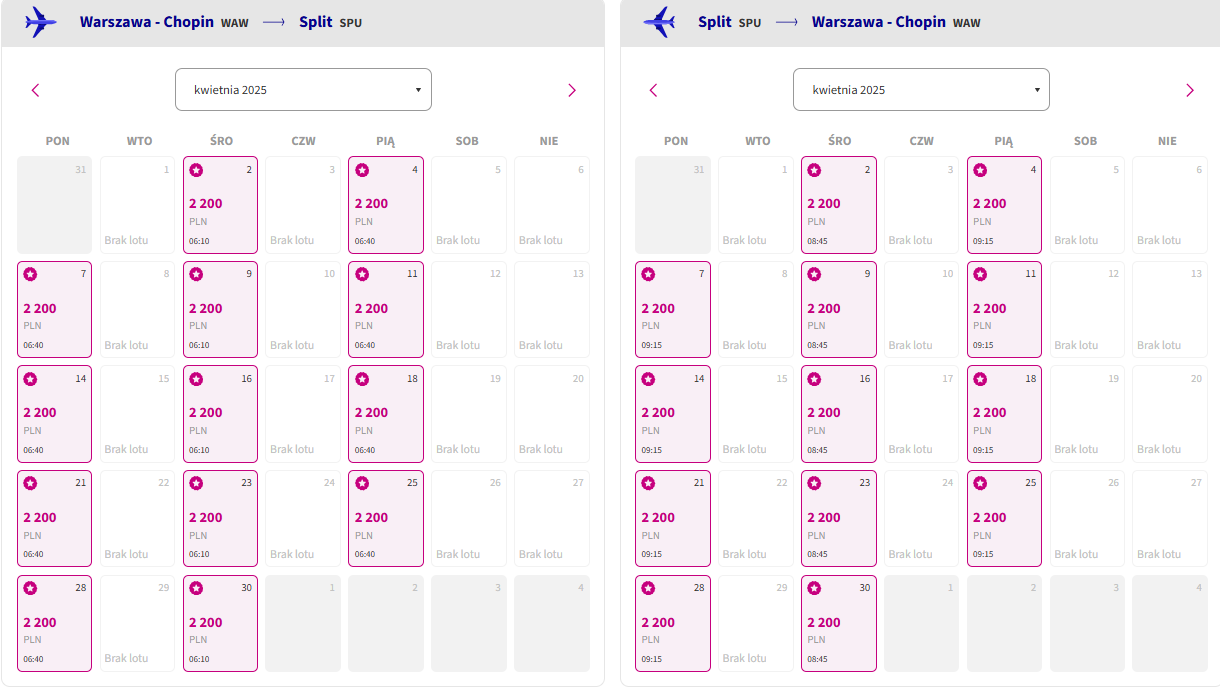The width and height of the screenshot is (1220, 698).
Task: Go to next month in return calendar
Action: coord(1190,90)
